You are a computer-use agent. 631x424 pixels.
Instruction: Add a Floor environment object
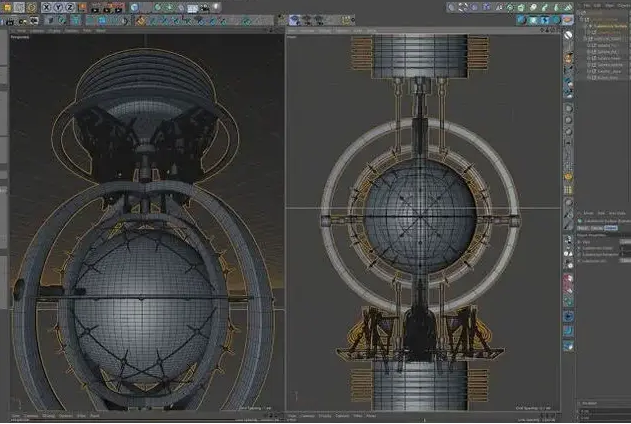point(193,8)
